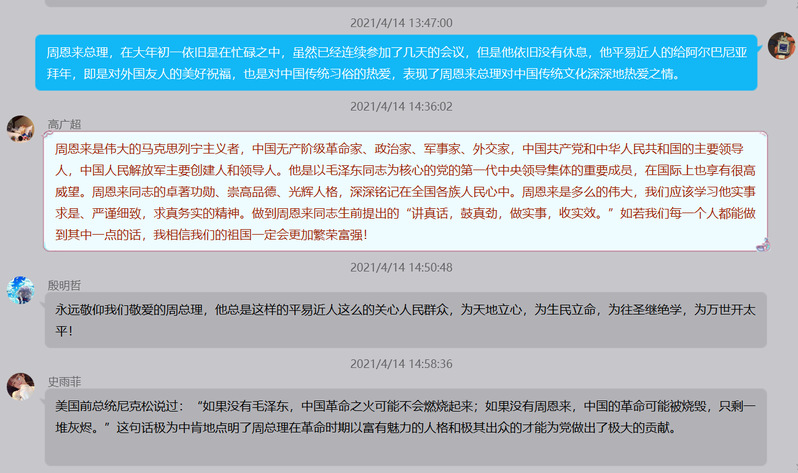Screen dimensions: 798x473
Task: Click 史雨菲's profile avatar
Action: click(21, 386)
